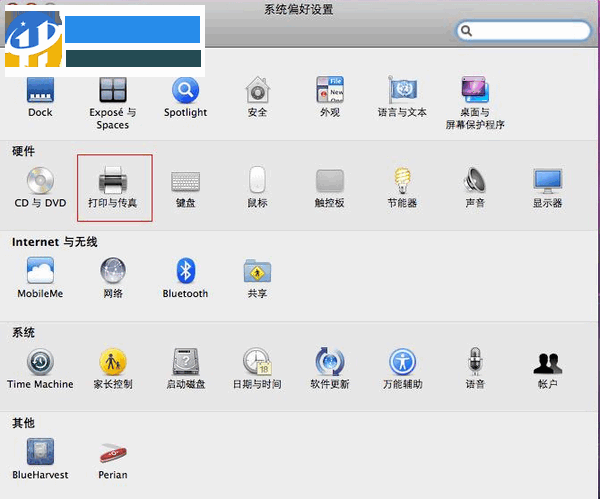Click the search magnifier icon
The width and height of the screenshot is (600, 499).
466,31
